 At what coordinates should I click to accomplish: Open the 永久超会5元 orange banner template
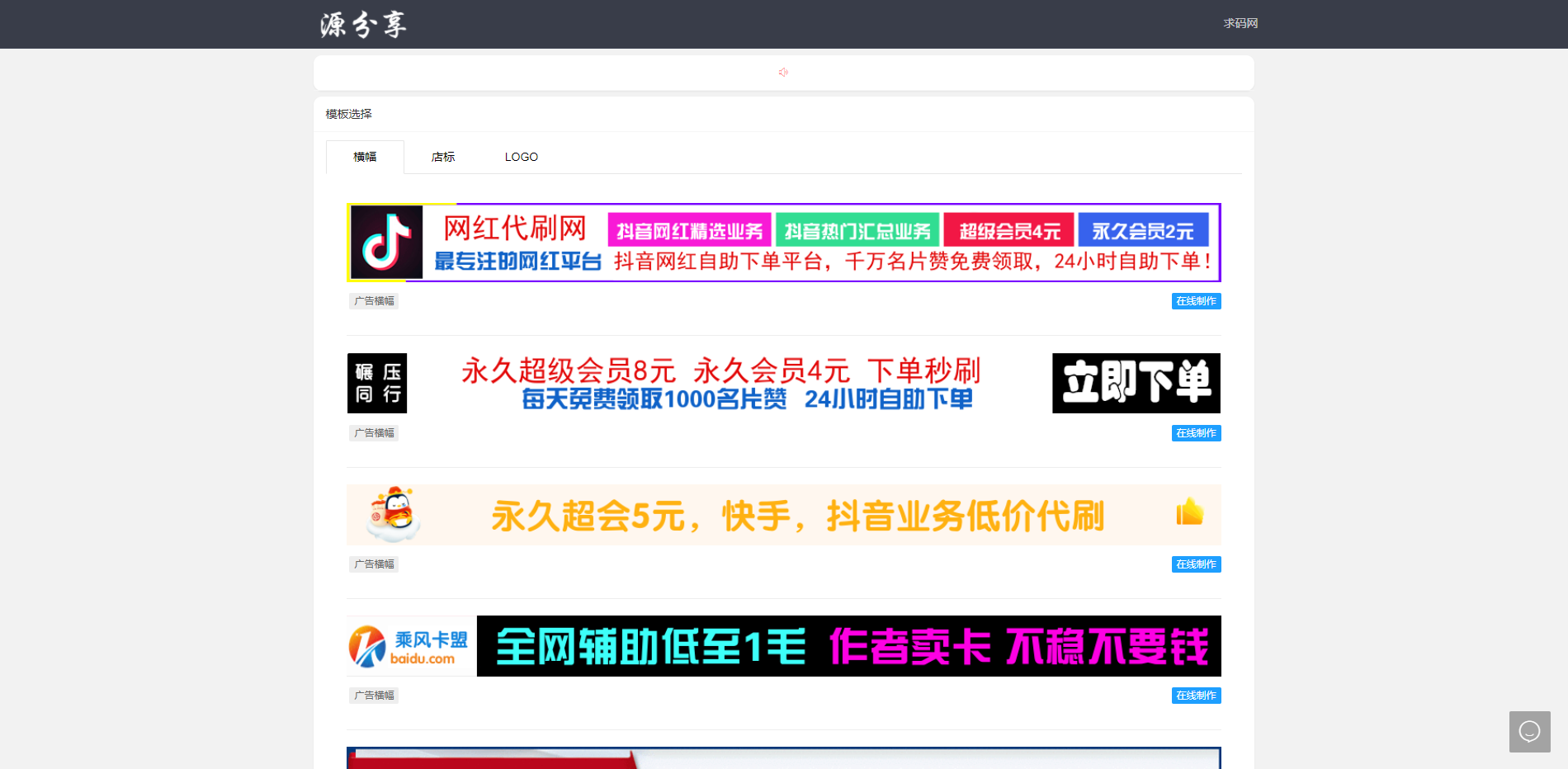pos(784,515)
